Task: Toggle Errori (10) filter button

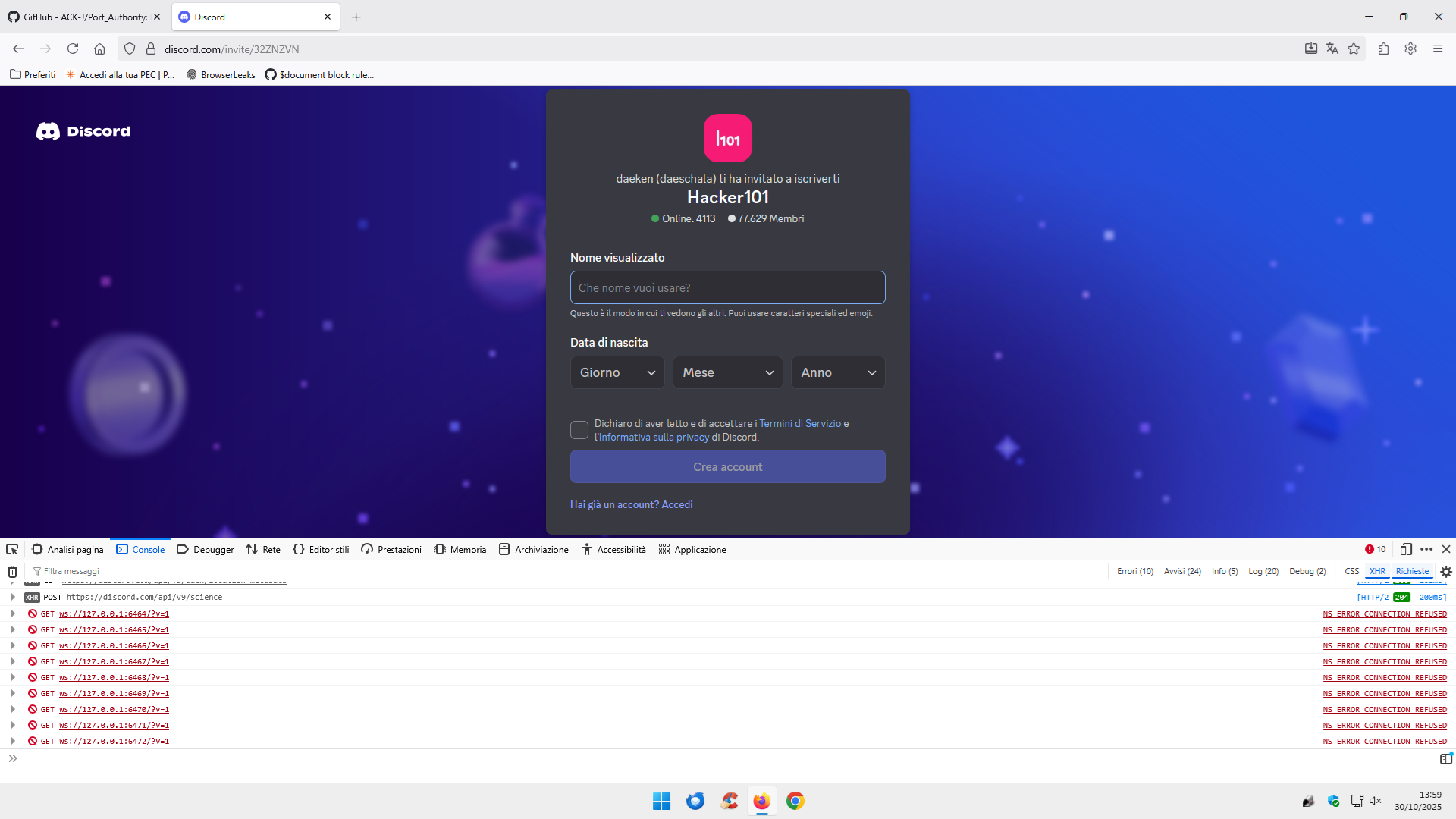Action: tap(1134, 571)
